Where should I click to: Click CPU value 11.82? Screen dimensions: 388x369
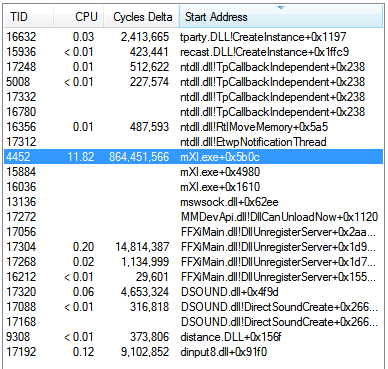(x=81, y=157)
